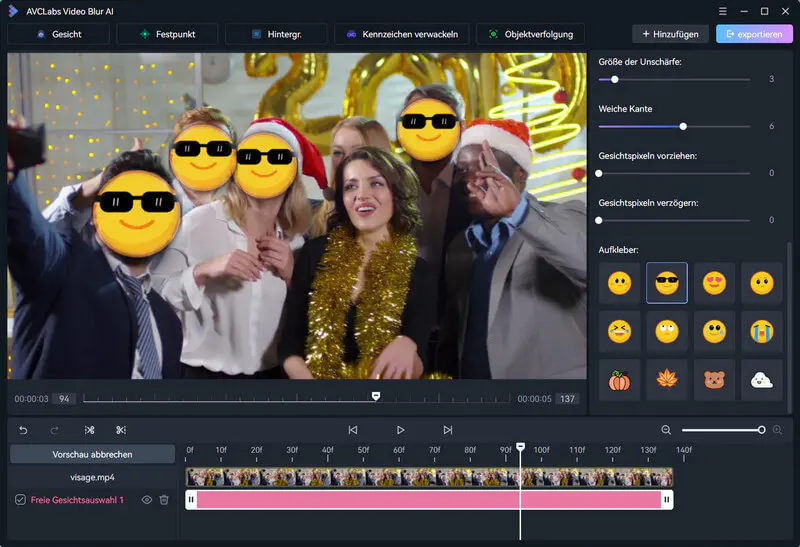Viewport: 800px width, 547px height.
Task: Open the hamburger menu in title bar
Action: 722,11
